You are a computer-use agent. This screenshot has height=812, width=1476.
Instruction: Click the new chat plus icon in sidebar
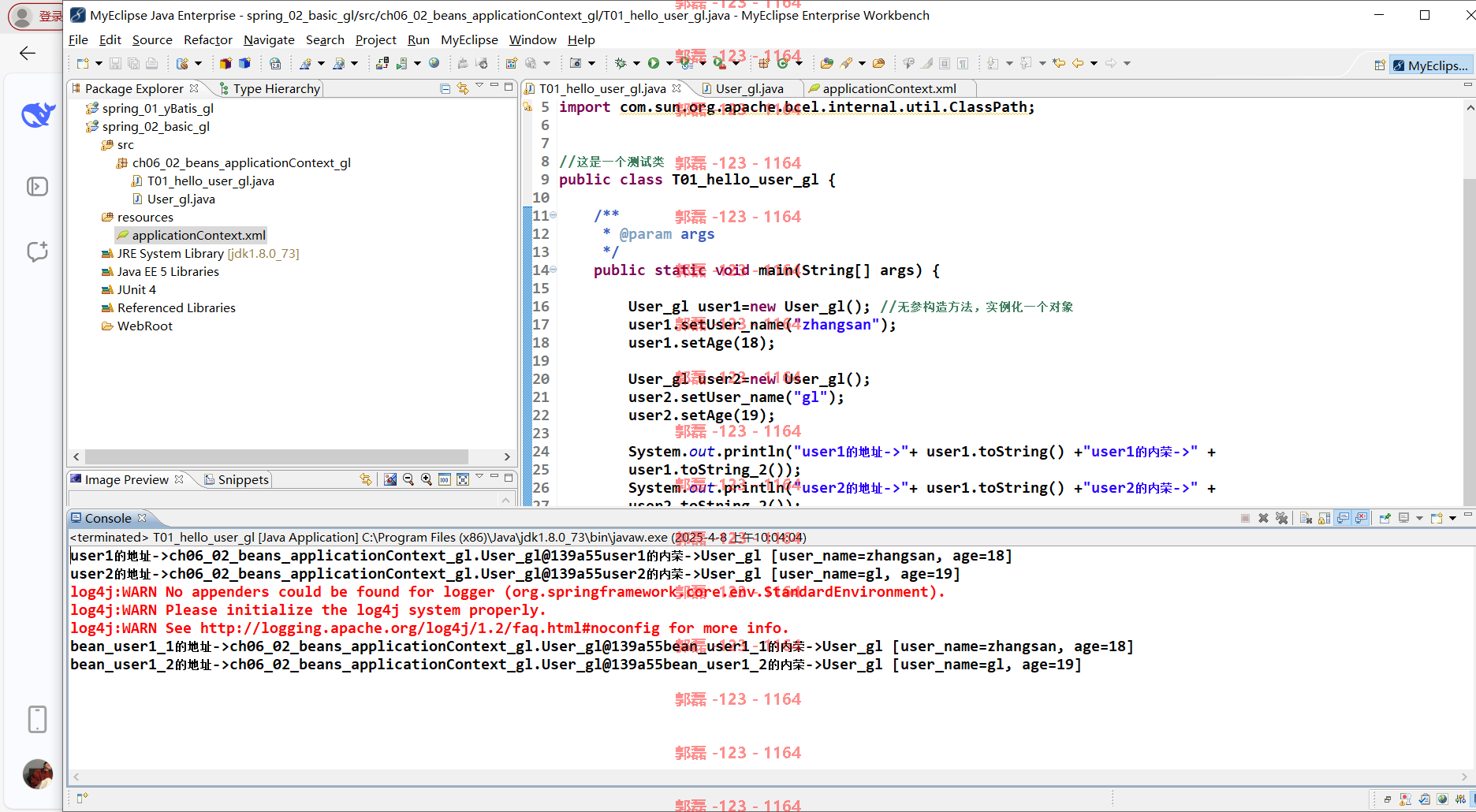click(x=37, y=251)
